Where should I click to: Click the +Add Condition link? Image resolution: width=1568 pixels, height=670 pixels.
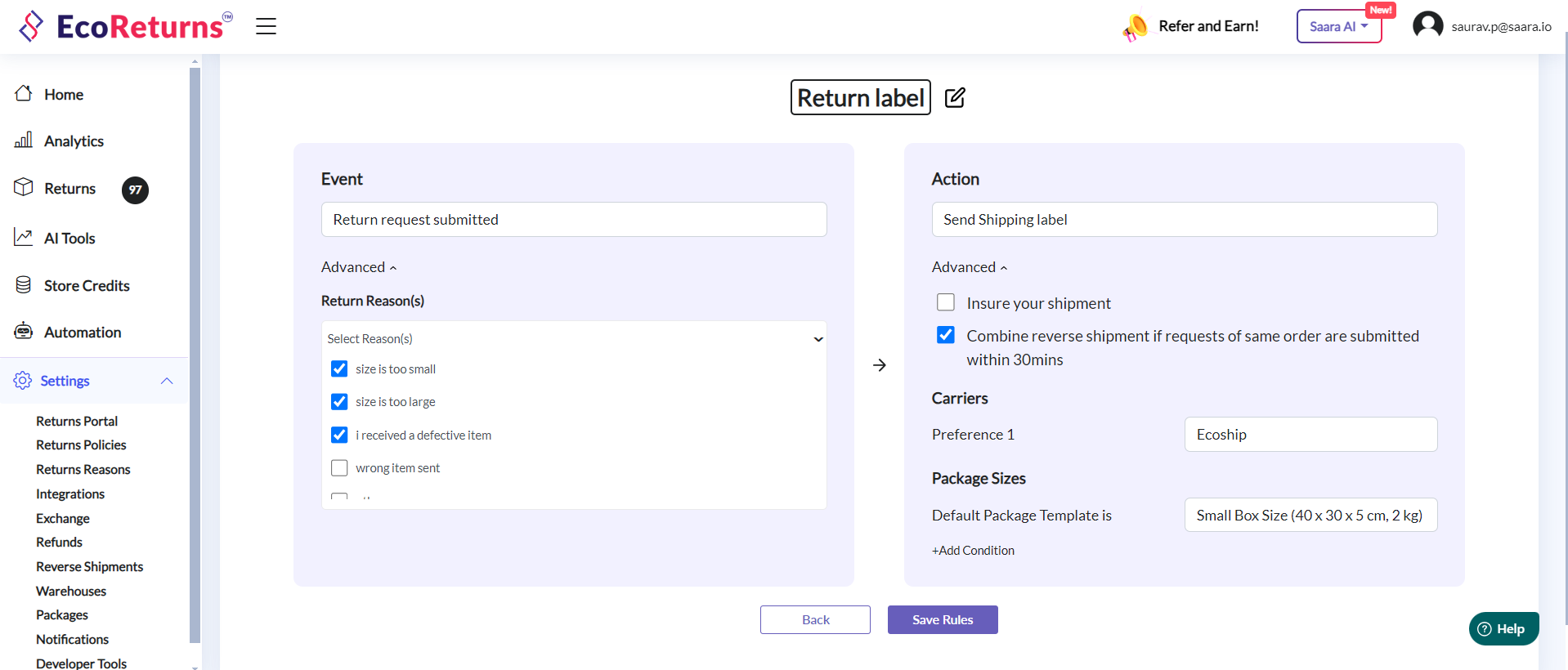[x=973, y=551]
